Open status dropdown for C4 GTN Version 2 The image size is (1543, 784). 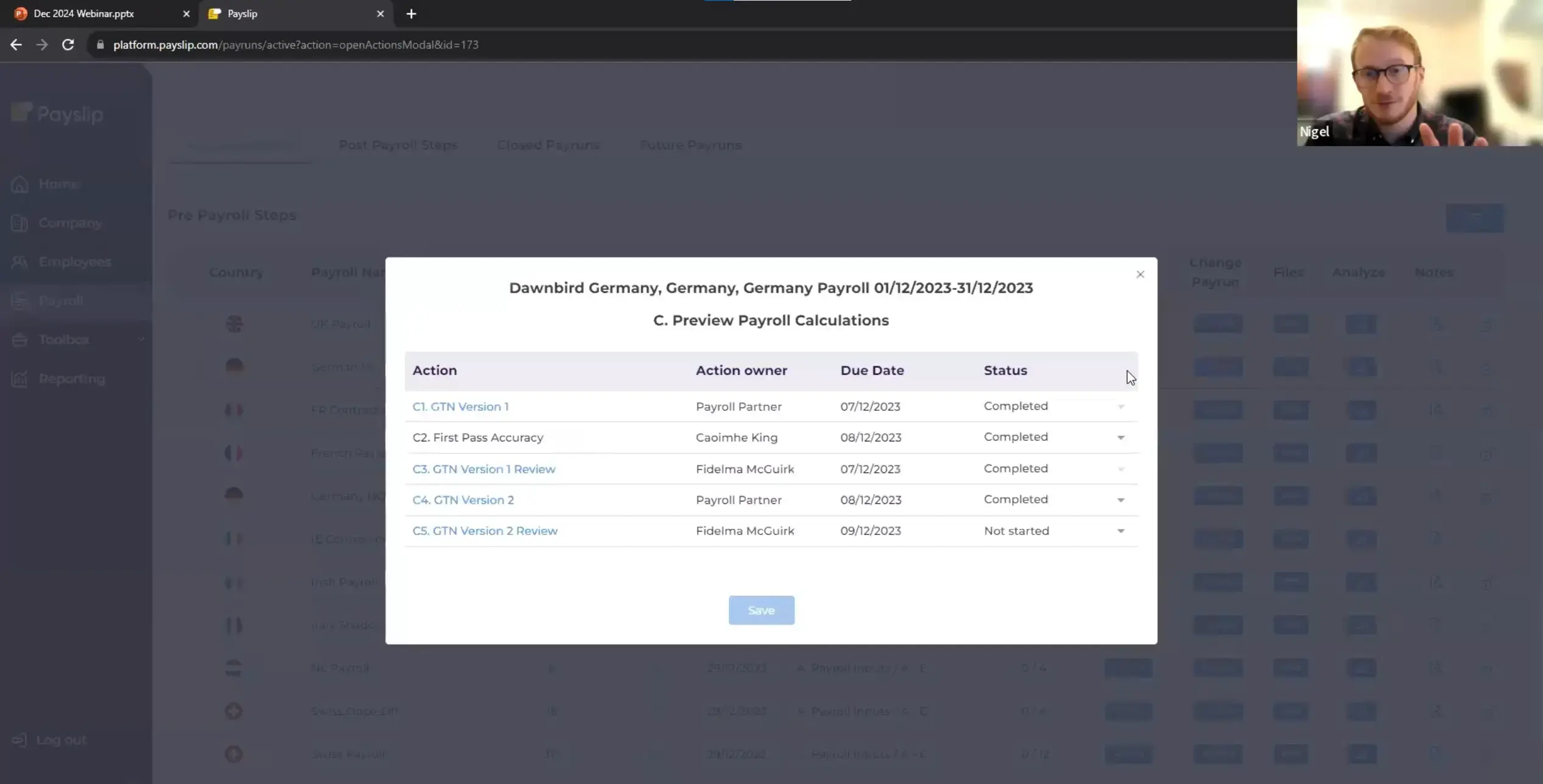click(1120, 500)
